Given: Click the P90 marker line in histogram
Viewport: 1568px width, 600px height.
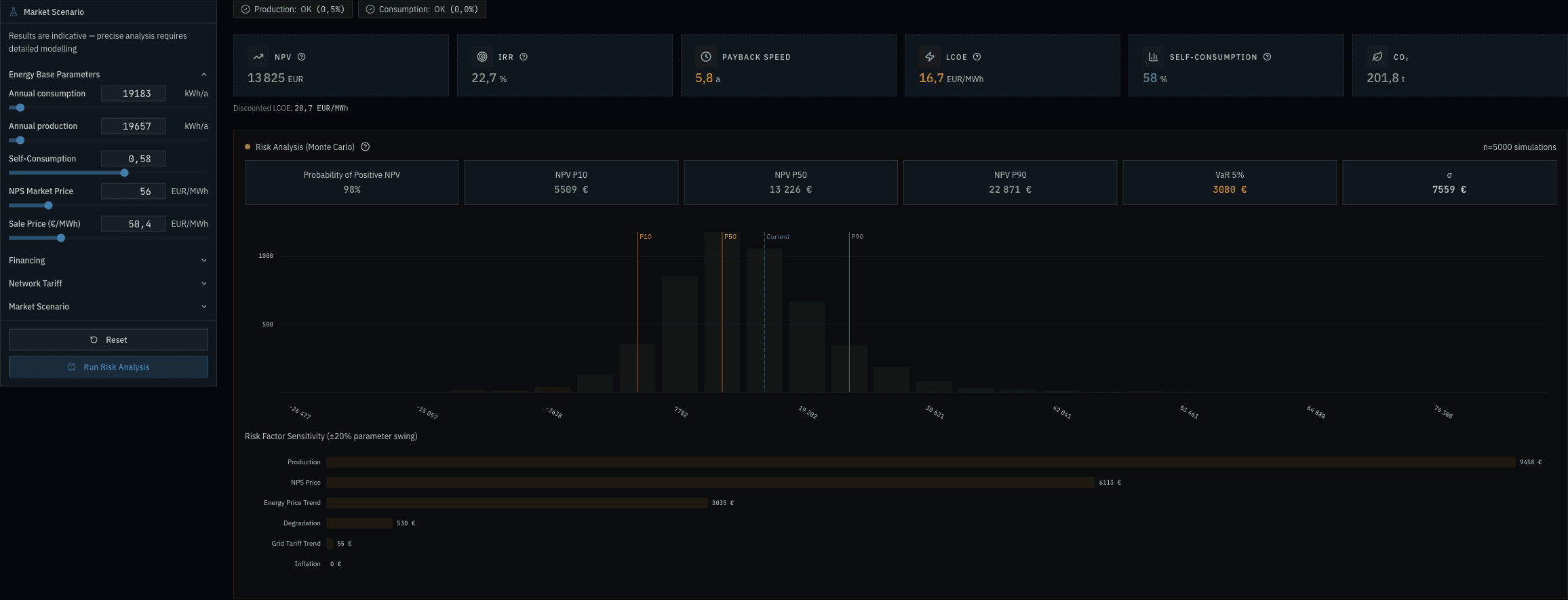Looking at the screenshot, I should pos(849,312).
